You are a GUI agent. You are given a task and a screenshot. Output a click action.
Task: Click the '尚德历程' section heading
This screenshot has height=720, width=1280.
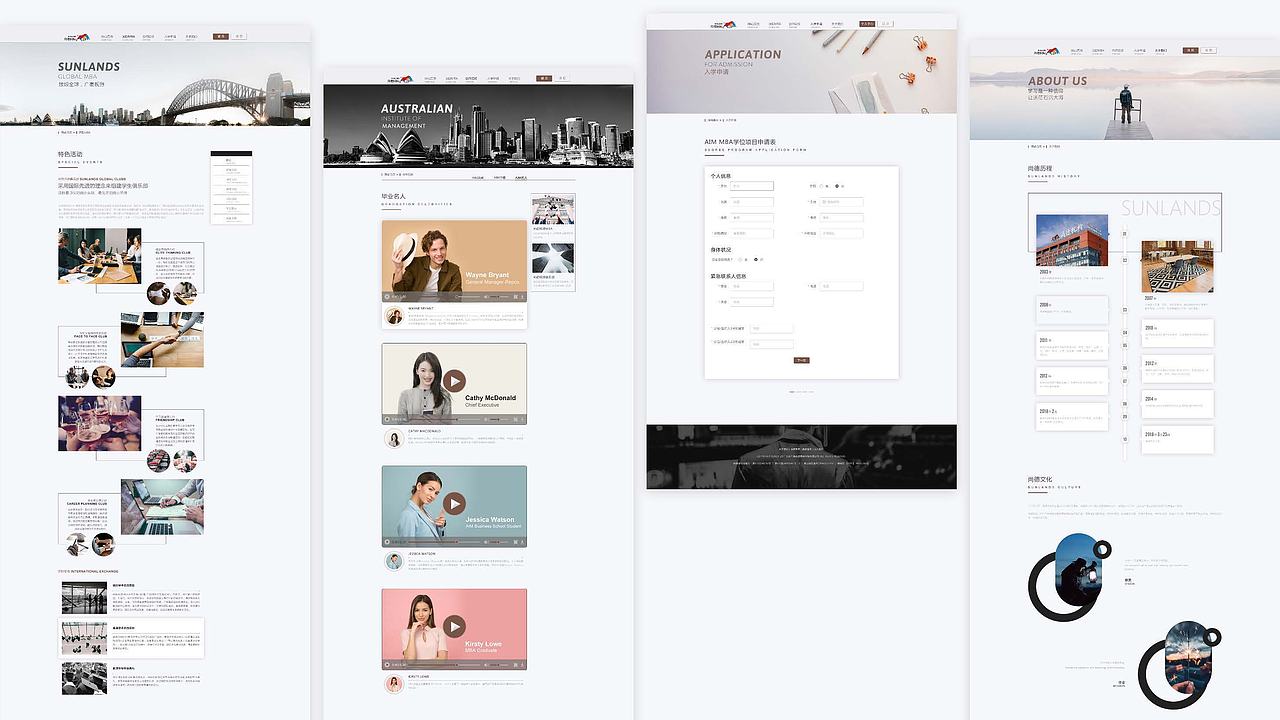point(1040,168)
